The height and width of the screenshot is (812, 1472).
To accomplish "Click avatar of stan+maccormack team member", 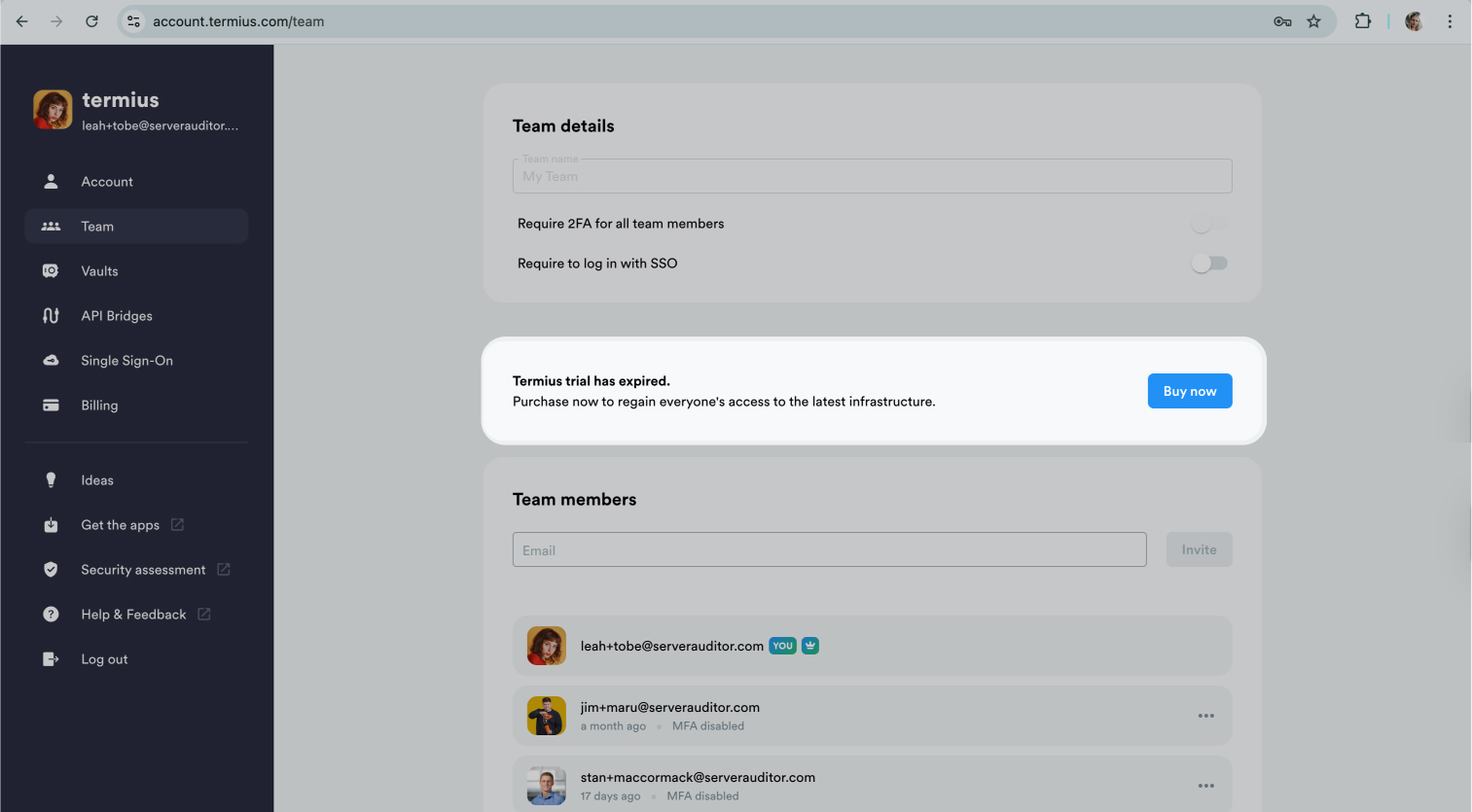I will click(547, 786).
